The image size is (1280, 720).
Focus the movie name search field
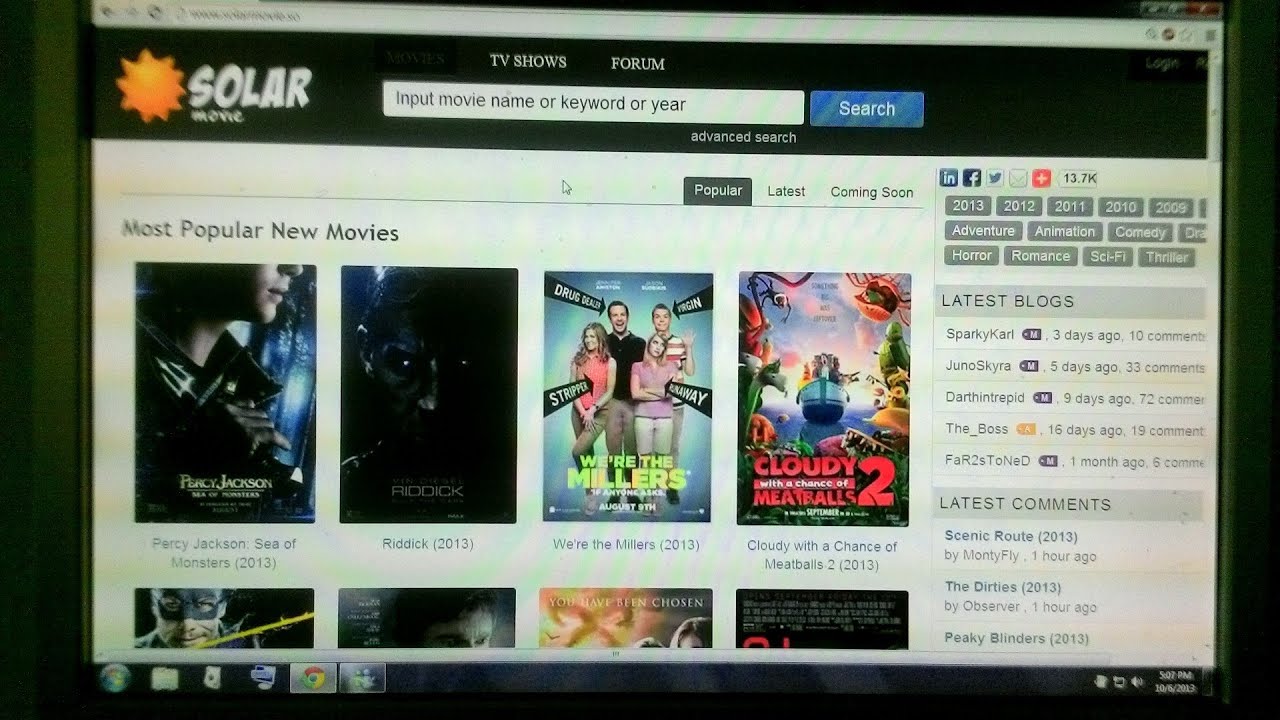coord(593,105)
